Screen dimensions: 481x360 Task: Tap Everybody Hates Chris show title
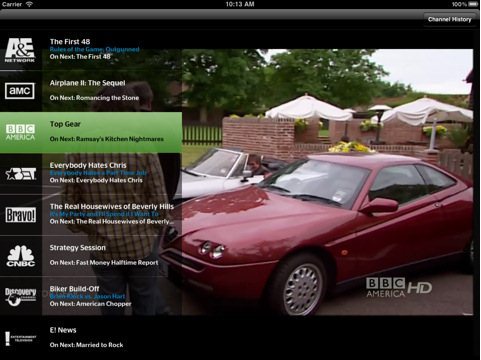88,165
